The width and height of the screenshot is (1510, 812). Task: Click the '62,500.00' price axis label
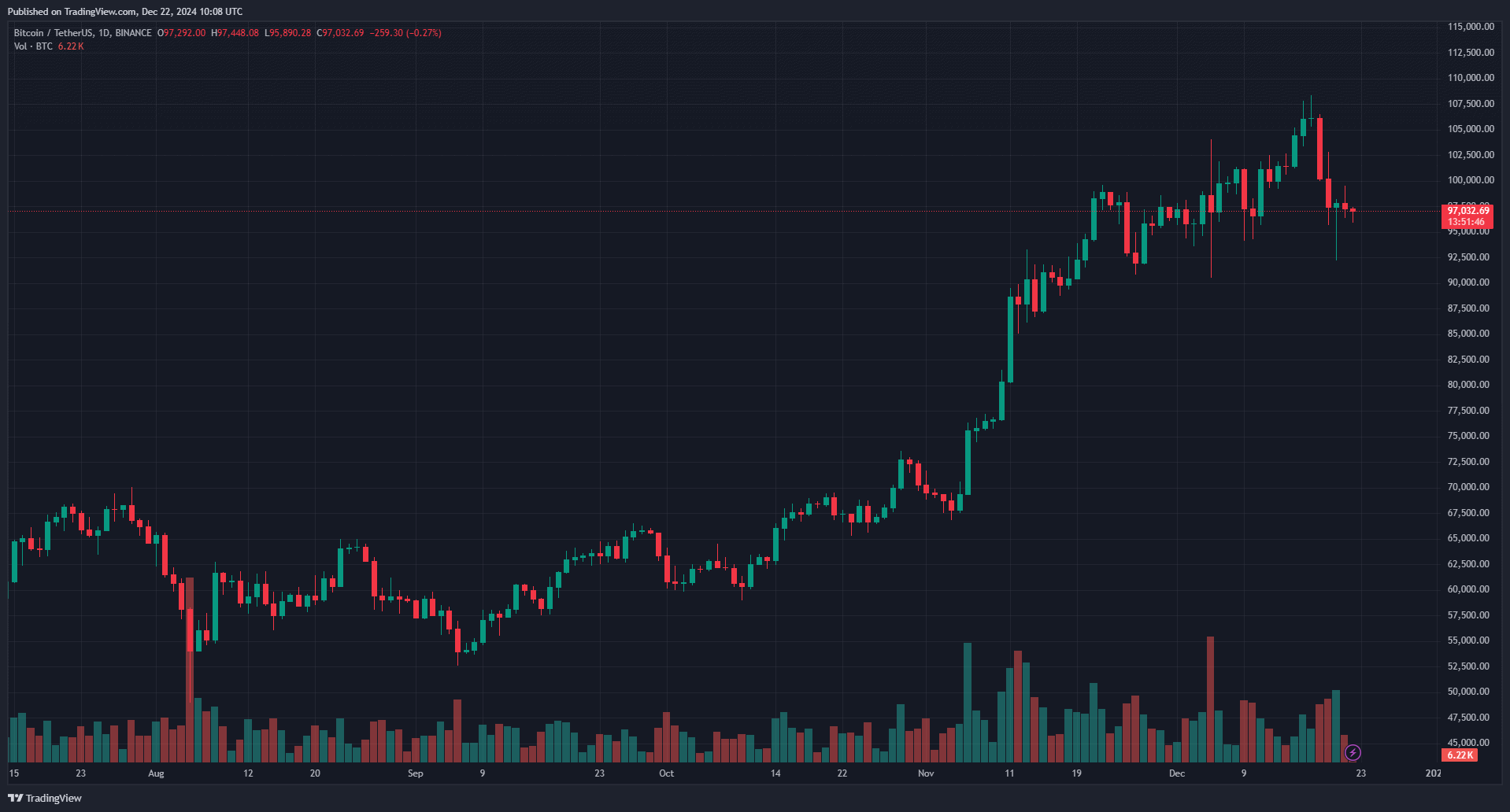(x=1469, y=564)
